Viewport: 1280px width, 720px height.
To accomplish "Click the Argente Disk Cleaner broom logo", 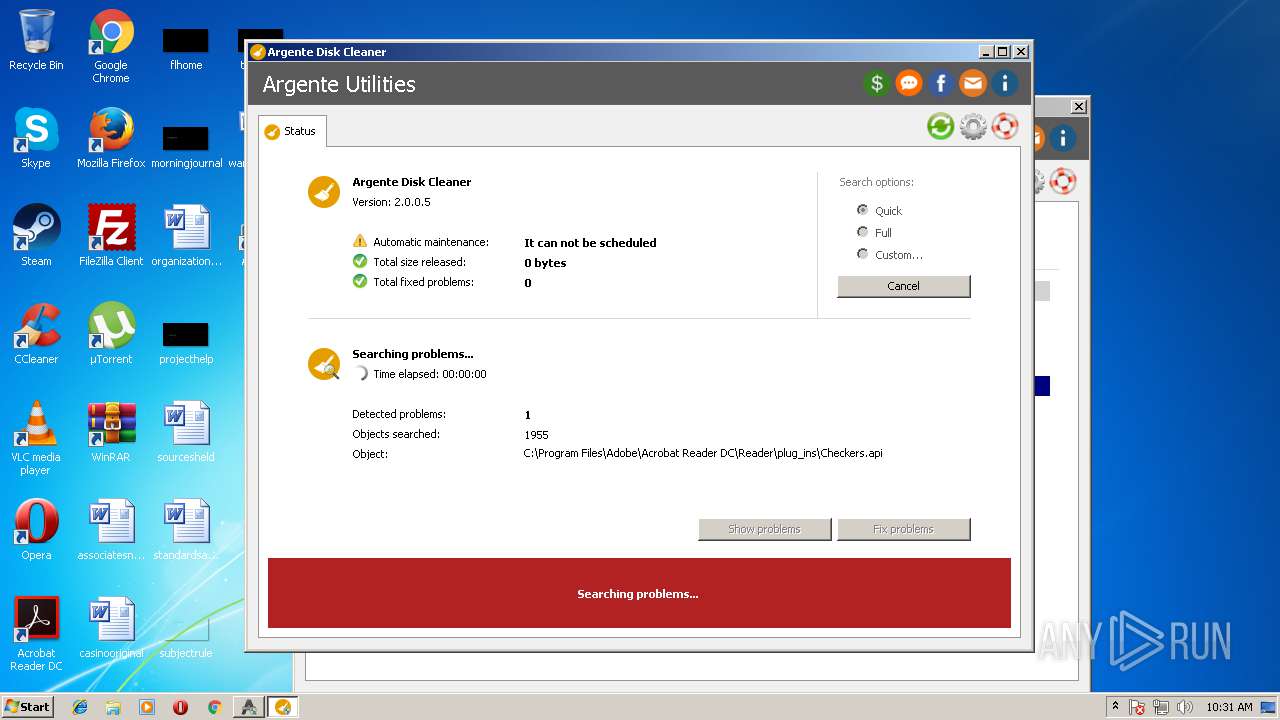I will 324,192.
